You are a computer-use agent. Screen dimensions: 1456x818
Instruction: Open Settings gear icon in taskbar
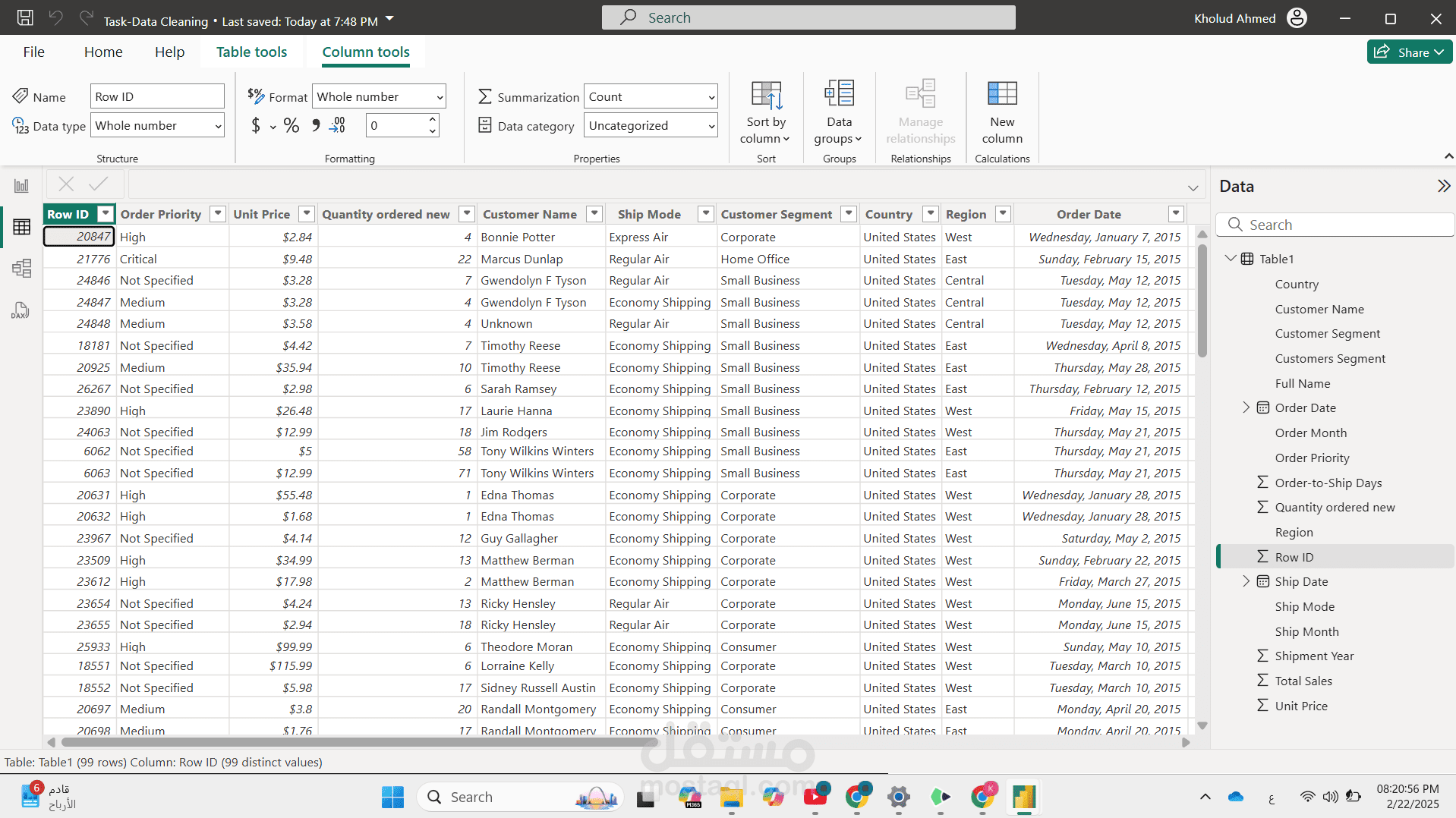point(899,797)
